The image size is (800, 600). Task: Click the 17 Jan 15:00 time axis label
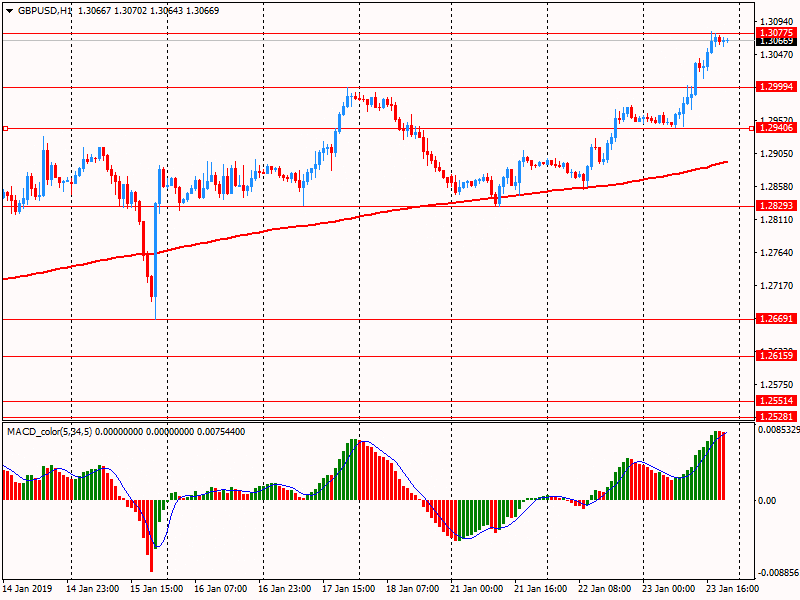coord(349,588)
